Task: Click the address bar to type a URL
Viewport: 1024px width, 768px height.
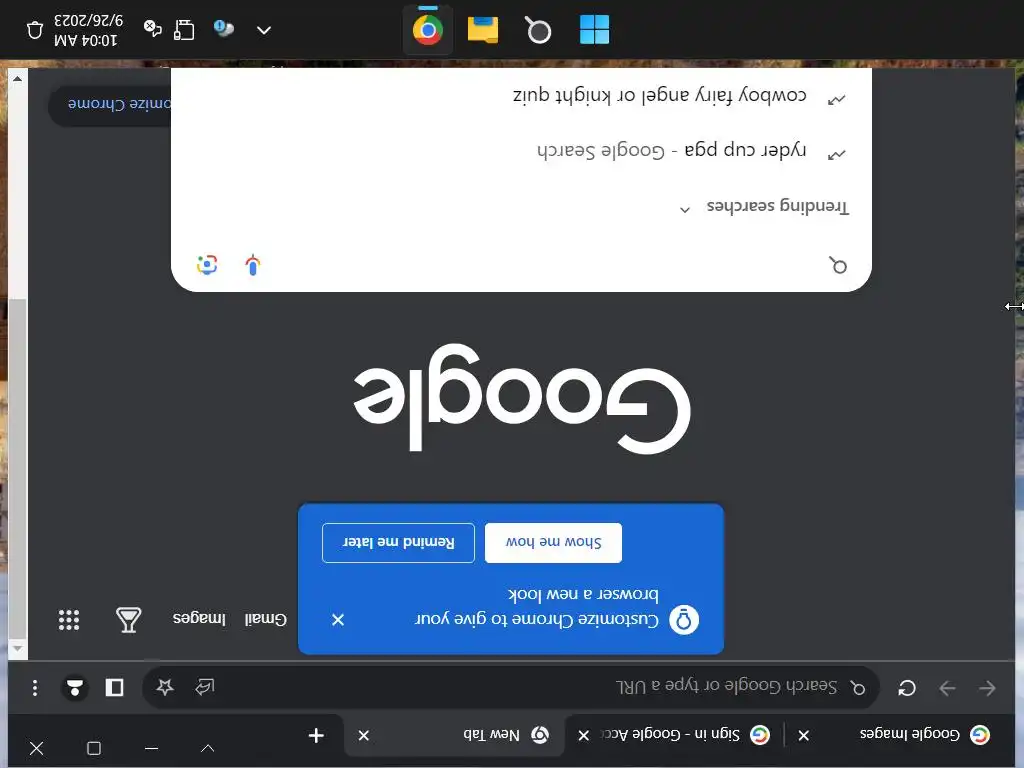Action: [x=511, y=687]
